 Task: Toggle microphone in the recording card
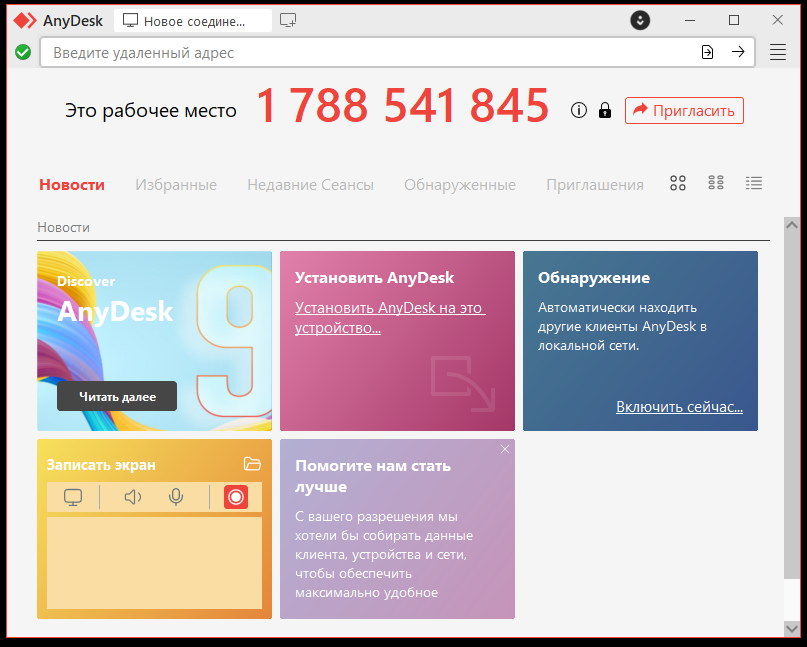[176, 497]
